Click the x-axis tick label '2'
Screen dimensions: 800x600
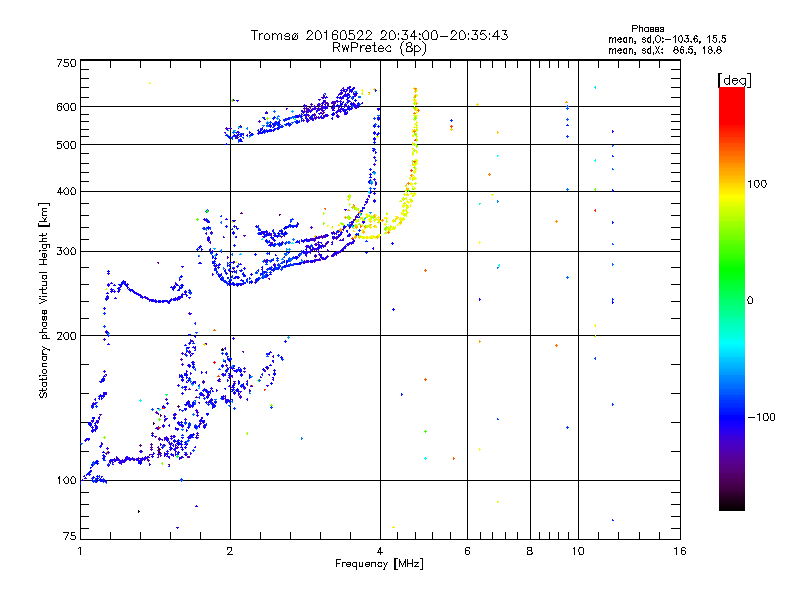[230, 551]
